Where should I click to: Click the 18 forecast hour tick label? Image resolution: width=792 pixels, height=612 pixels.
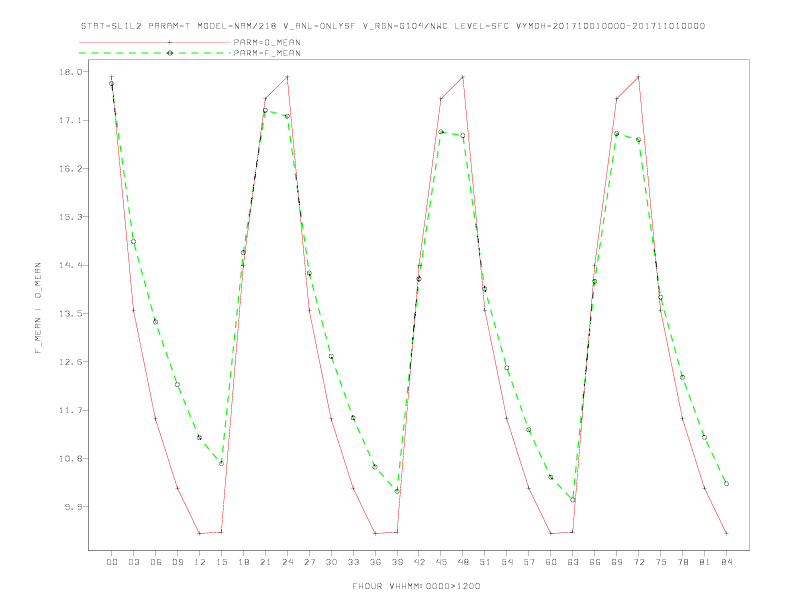pyautogui.click(x=243, y=562)
